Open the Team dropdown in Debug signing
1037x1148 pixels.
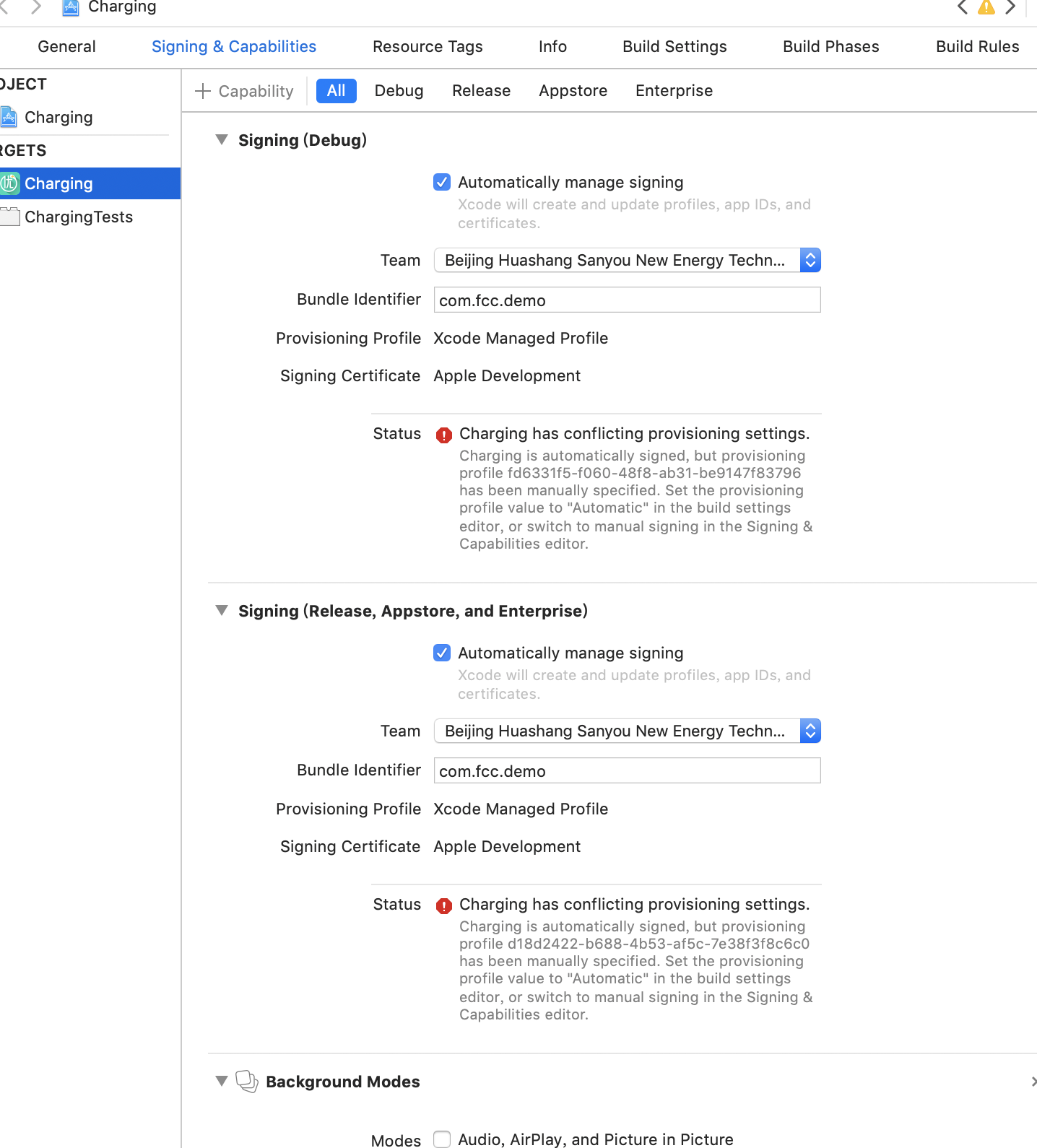pos(627,260)
